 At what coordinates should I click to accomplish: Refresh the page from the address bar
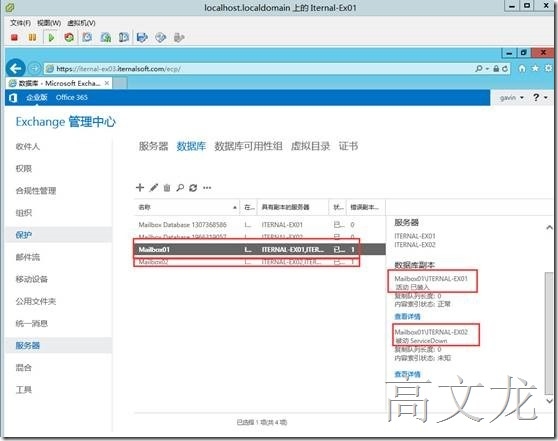(x=505, y=69)
